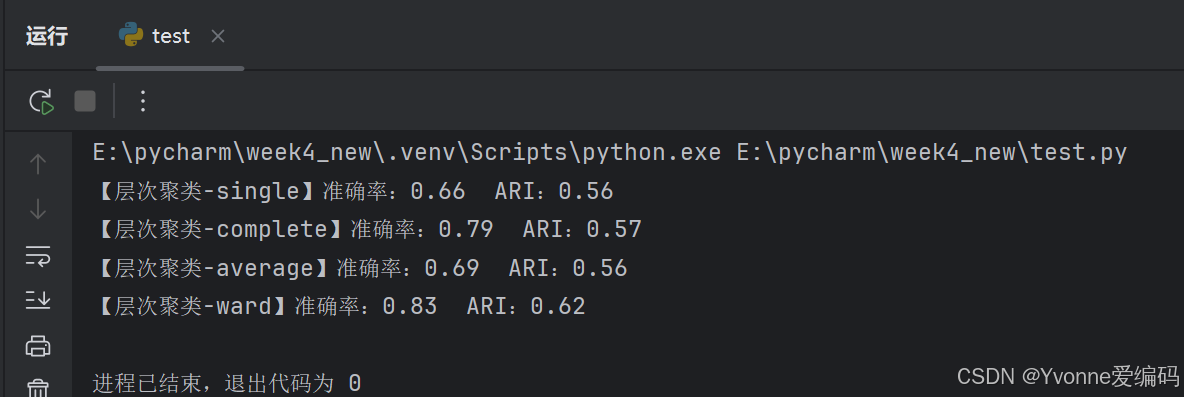Click the 运行 tool window title

47,36
